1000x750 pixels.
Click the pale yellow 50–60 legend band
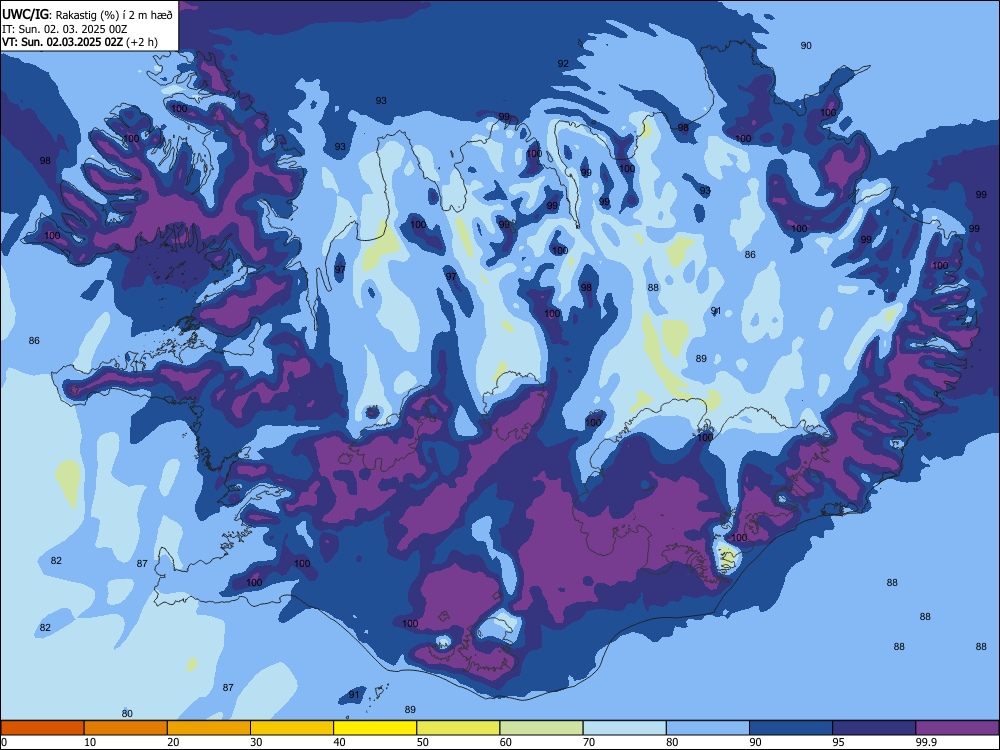(x=458, y=728)
